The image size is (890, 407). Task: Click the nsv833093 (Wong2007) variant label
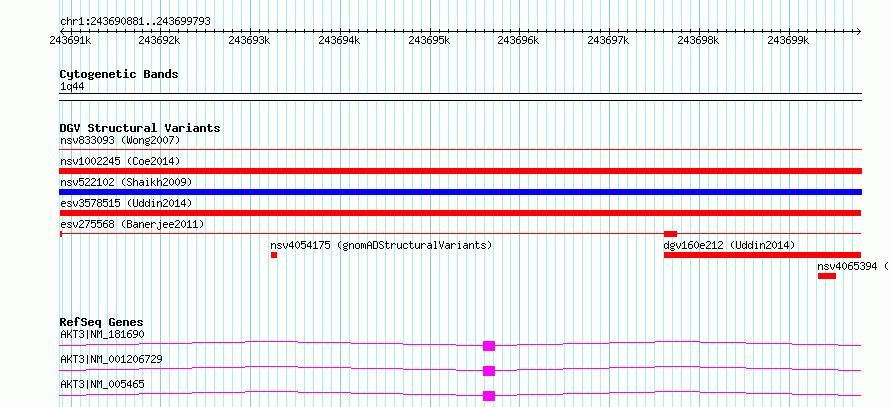pos(120,140)
